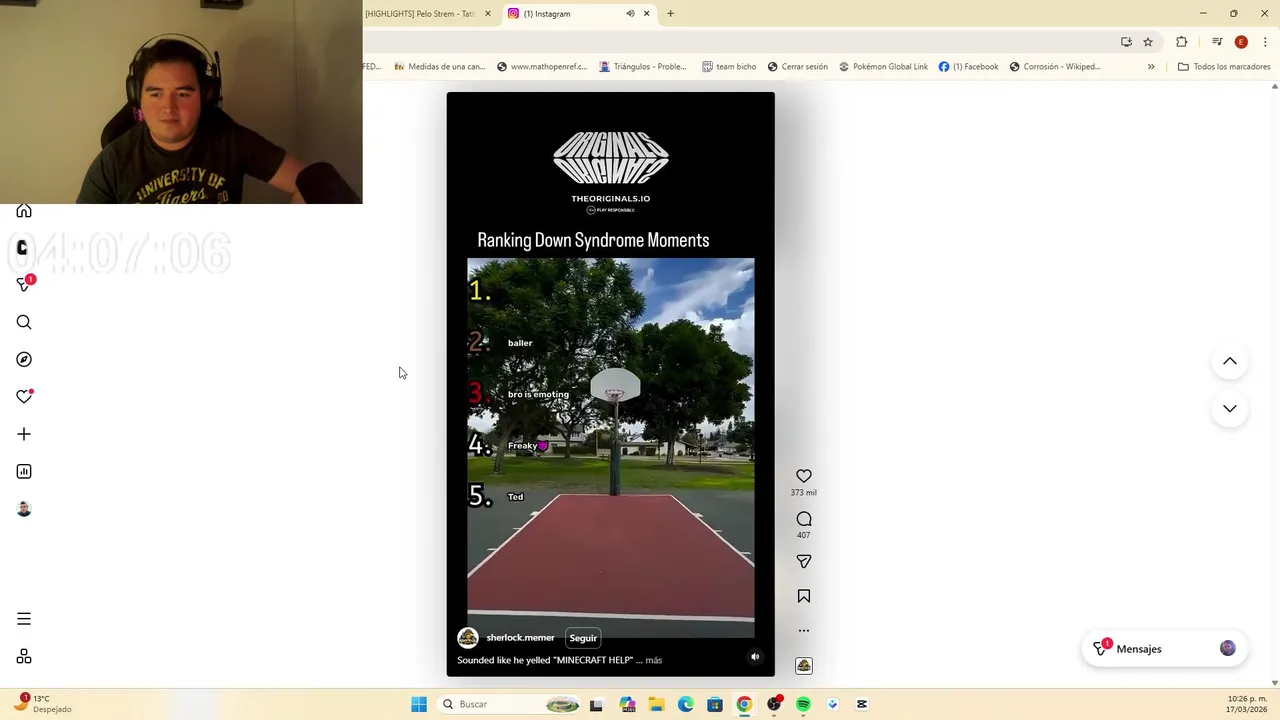Open direct messages icon in left sidebar
The width and height of the screenshot is (1280, 720).
[25, 284]
